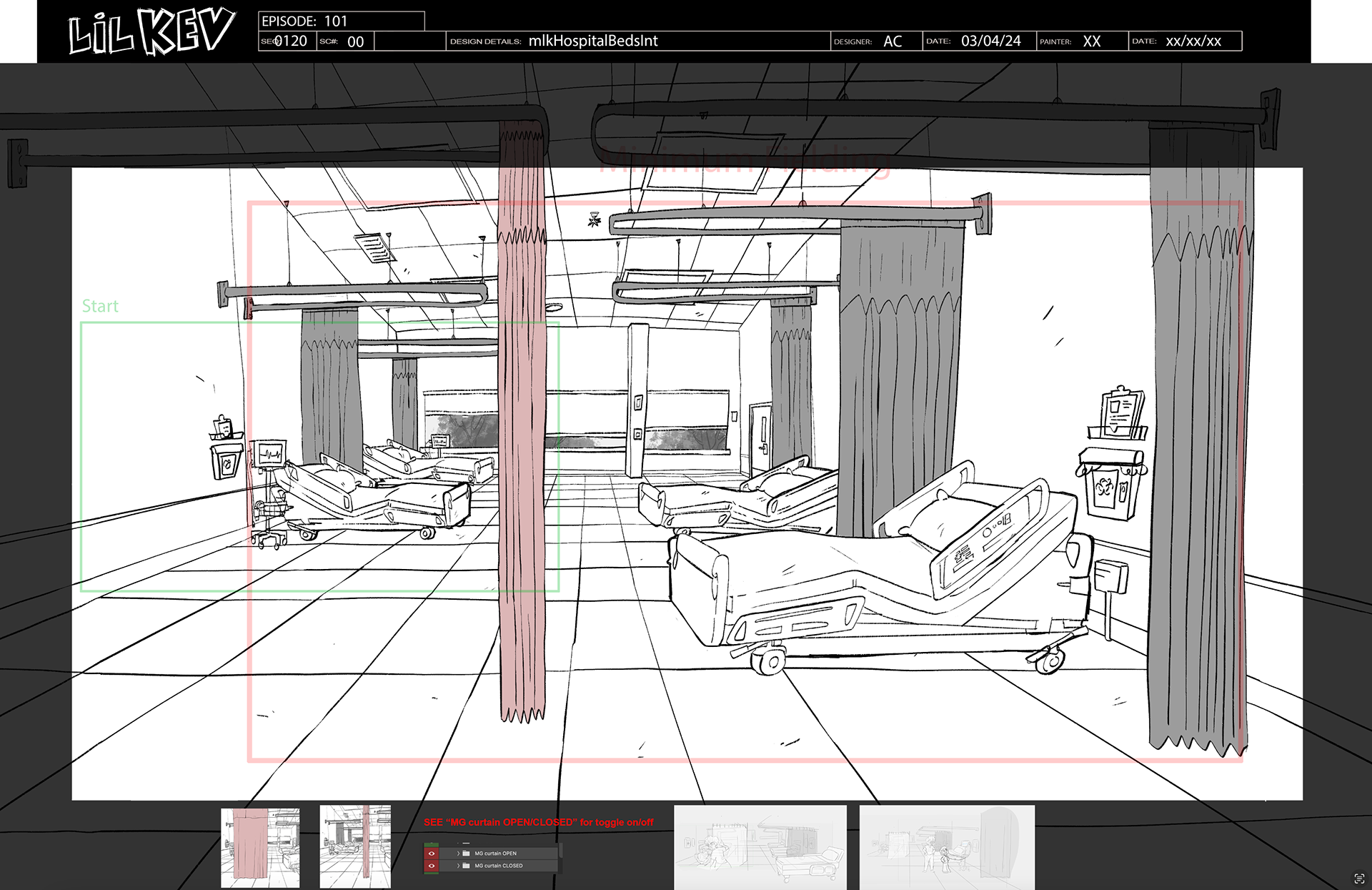Click the Design Details field mlkHospitalBedsInt
The height and width of the screenshot is (890, 1372).
click(x=592, y=41)
